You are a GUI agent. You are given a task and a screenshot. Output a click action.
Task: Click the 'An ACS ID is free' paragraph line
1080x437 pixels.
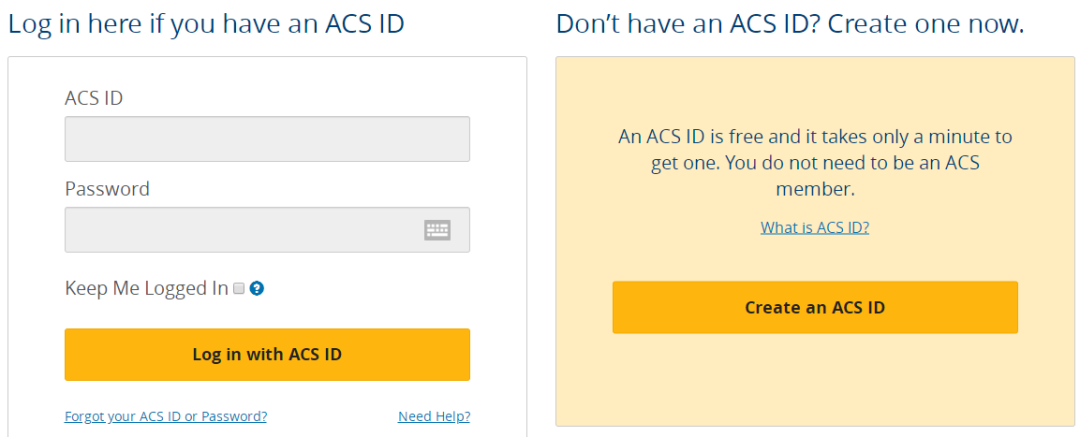click(x=815, y=137)
